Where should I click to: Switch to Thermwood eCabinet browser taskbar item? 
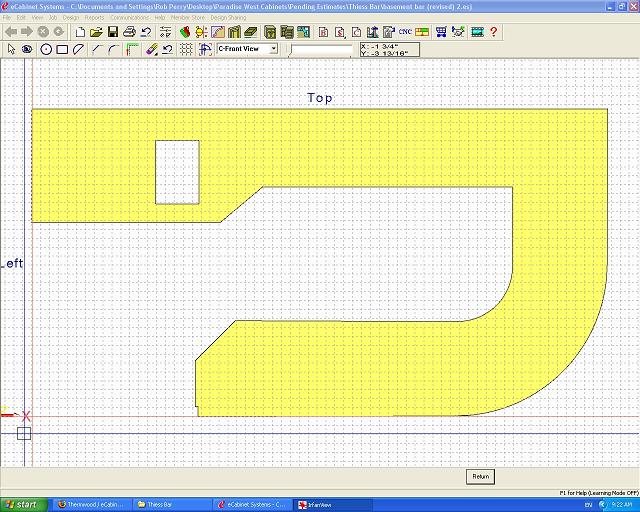tap(94, 505)
